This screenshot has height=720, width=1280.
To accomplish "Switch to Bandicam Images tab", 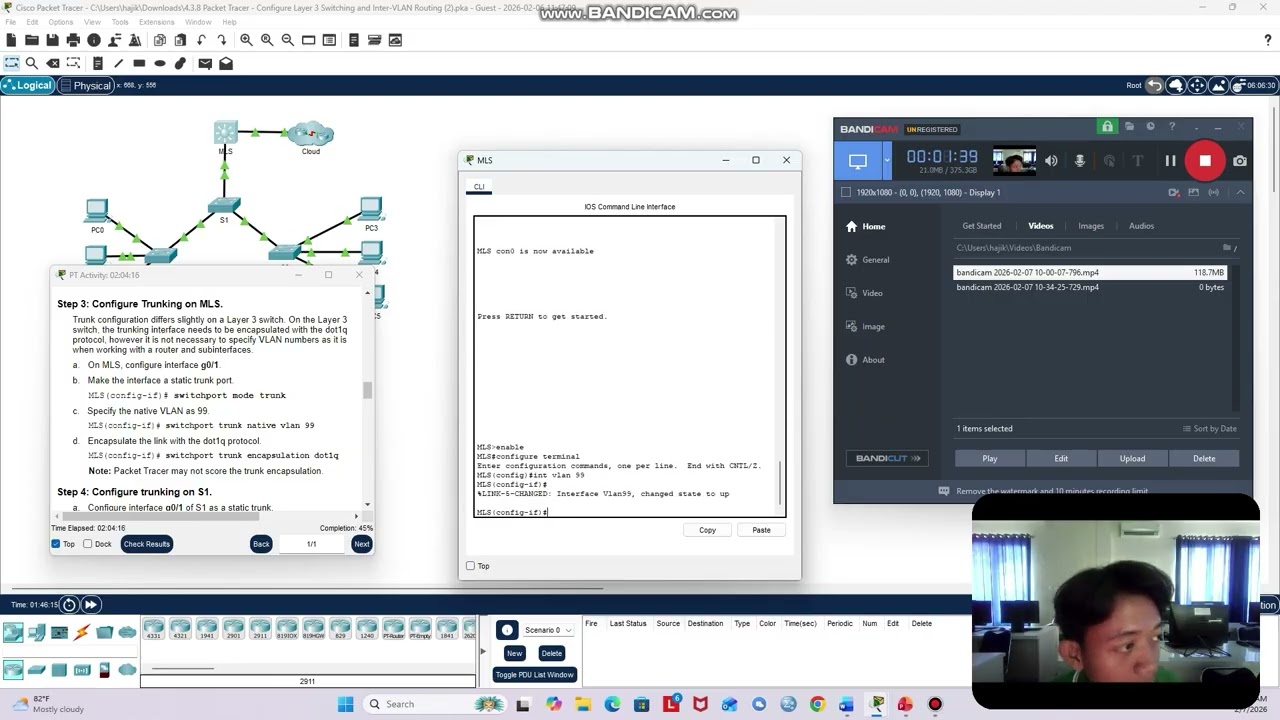I will [1091, 226].
